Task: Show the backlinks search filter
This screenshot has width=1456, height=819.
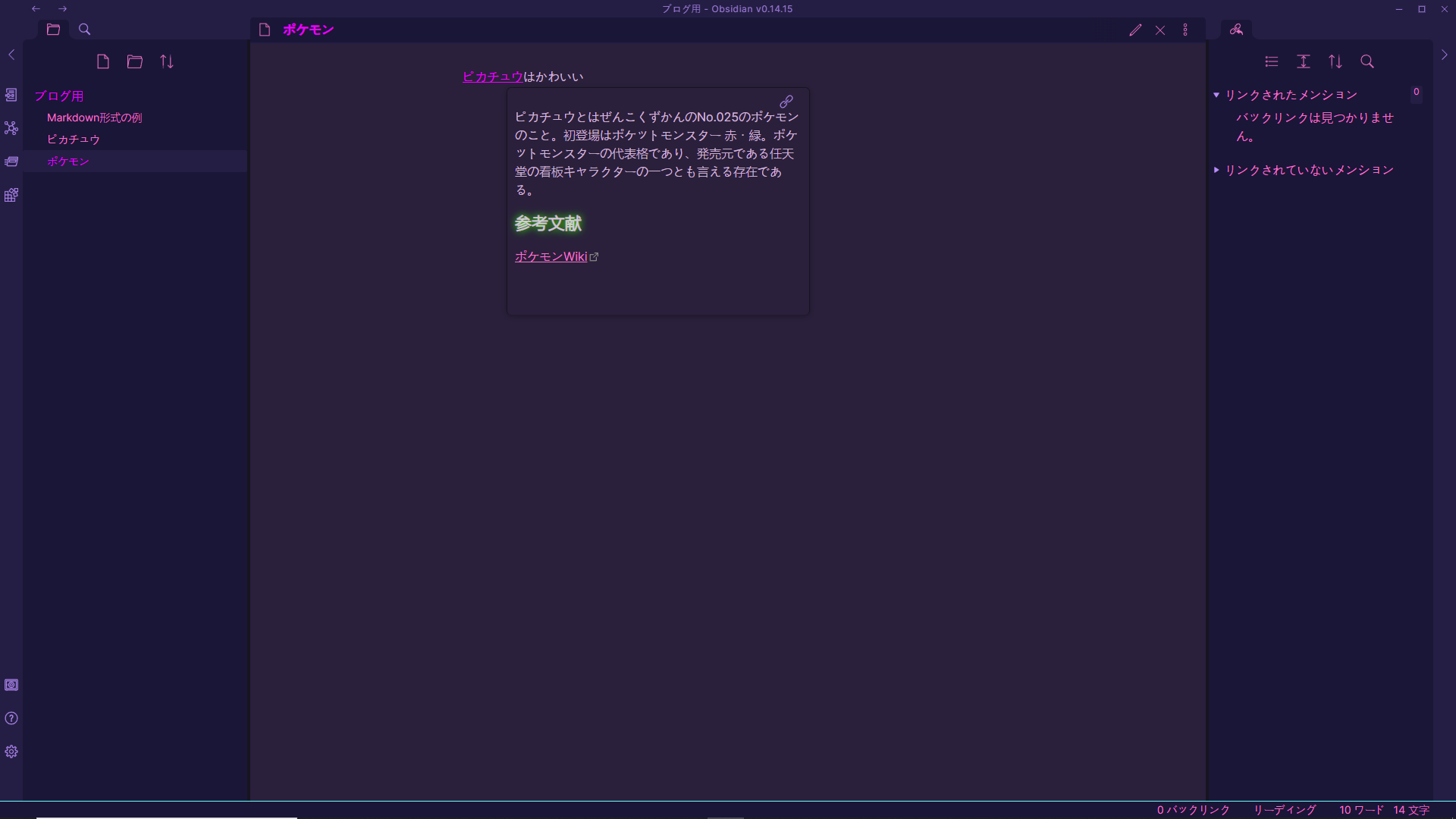Action: coord(1367,61)
